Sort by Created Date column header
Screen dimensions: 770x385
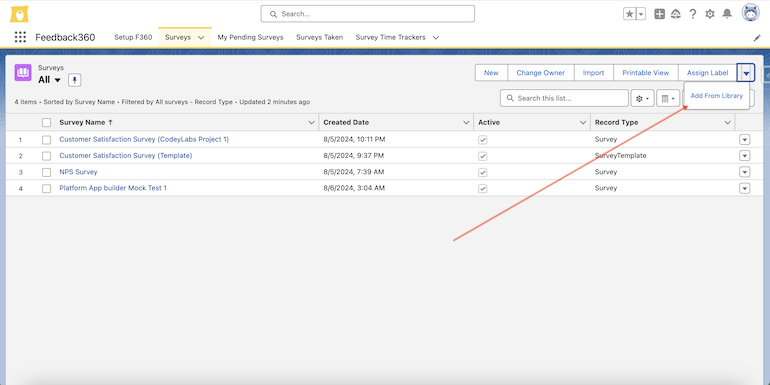coord(346,122)
